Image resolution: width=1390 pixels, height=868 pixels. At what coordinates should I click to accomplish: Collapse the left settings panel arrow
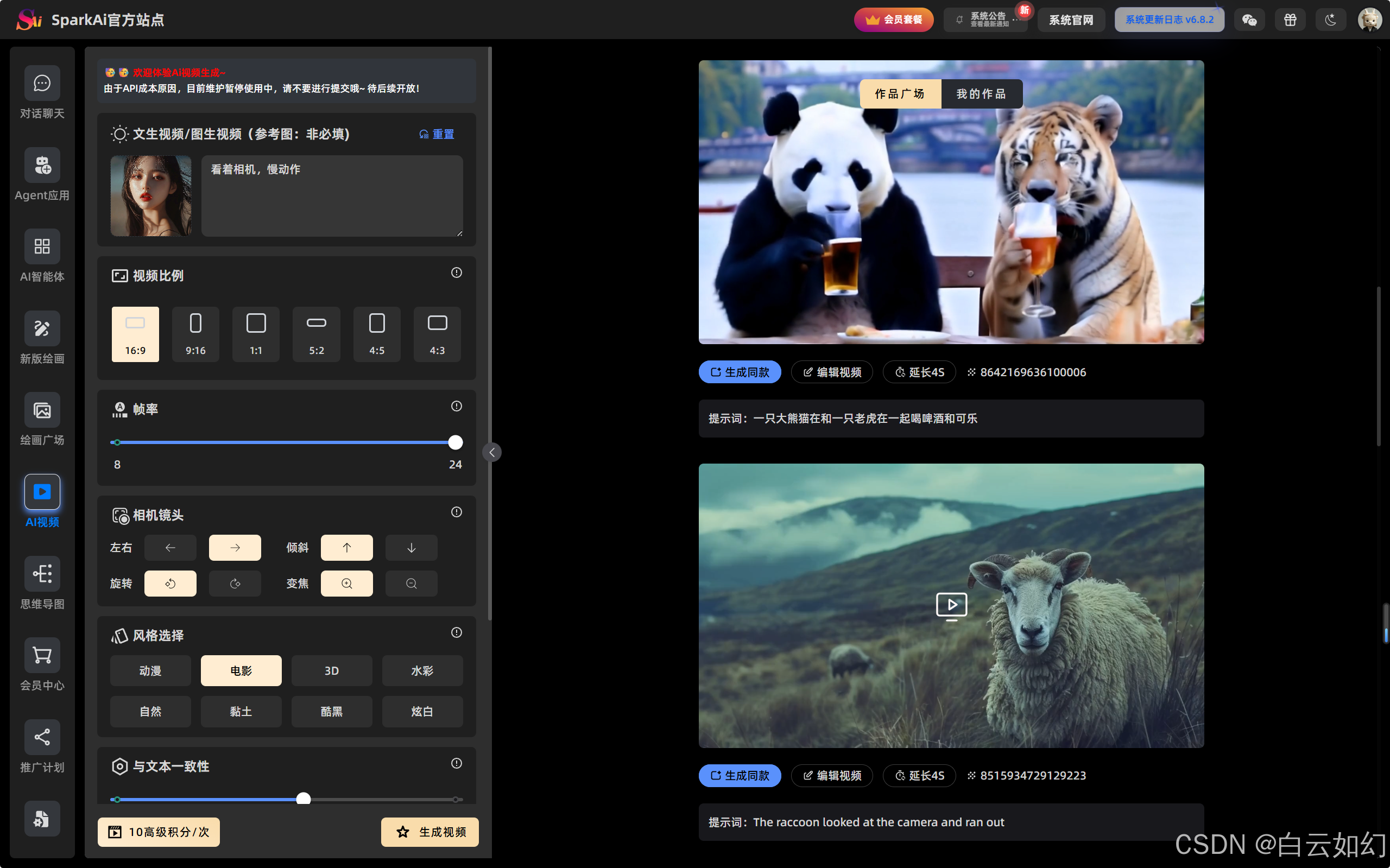[x=492, y=452]
